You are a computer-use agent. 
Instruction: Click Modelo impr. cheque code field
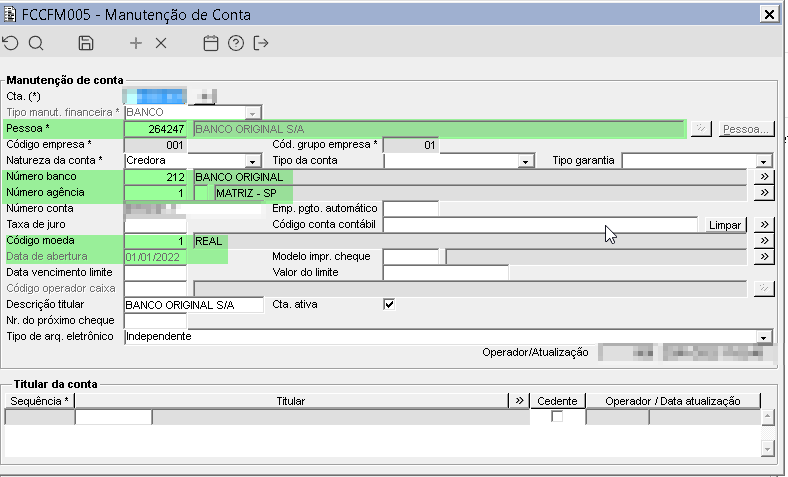[x=411, y=257]
